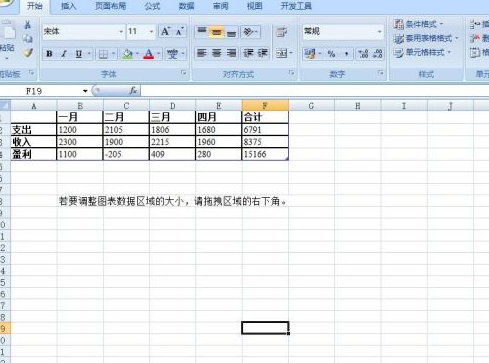
Task: Increase indent
Action: (263, 53)
